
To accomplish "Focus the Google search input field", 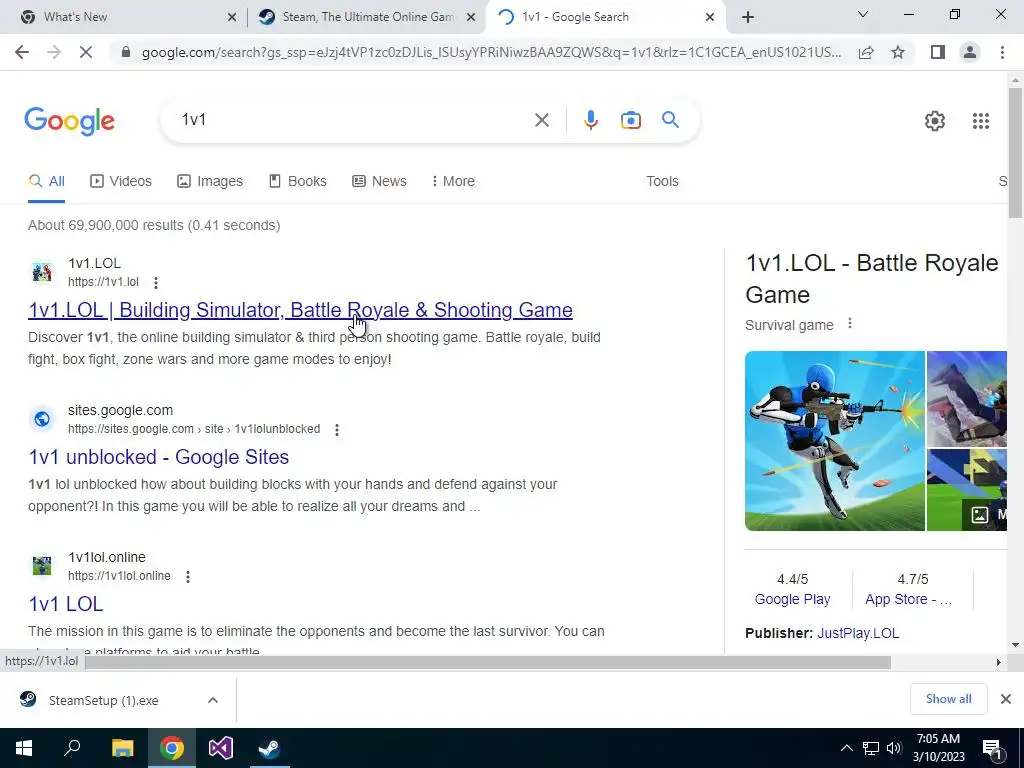I will pos(353,120).
